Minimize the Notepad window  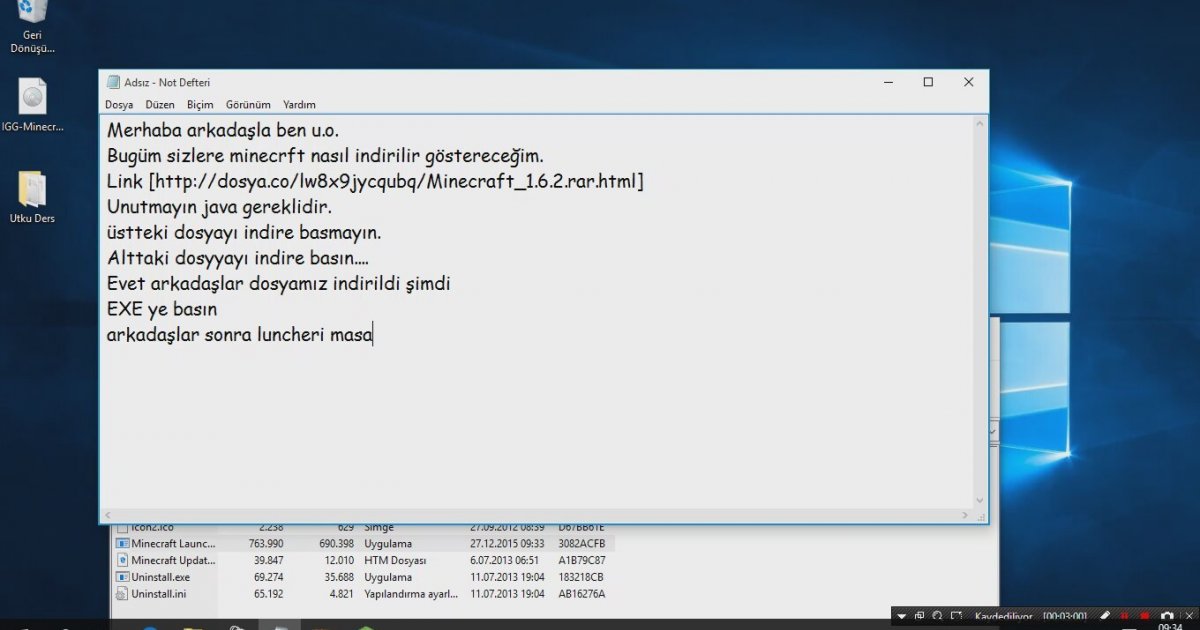(887, 82)
